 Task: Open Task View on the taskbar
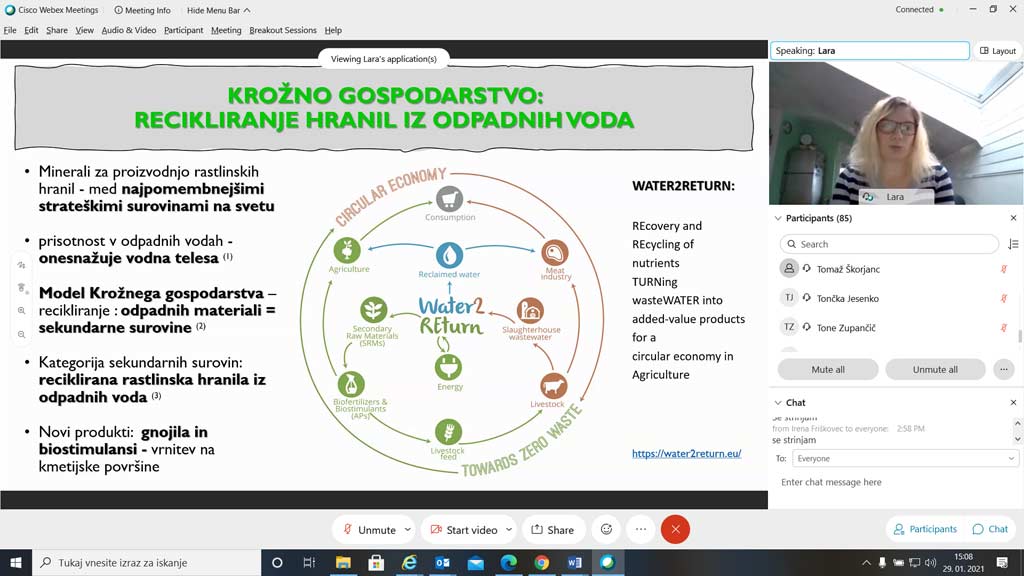pyautogui.click(x=310, y=562)
